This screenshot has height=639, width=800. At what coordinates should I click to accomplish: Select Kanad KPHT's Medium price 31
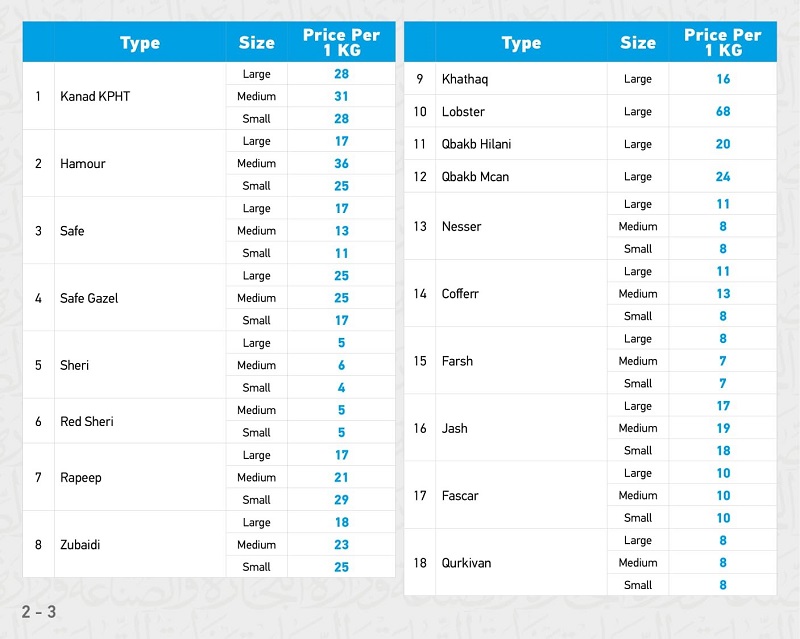point(342,97)
